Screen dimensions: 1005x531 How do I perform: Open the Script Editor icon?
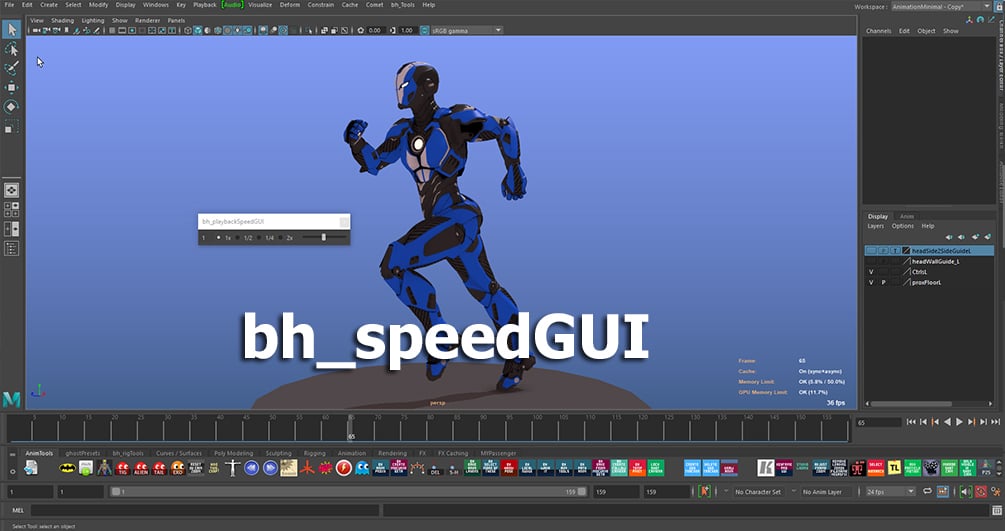tap(997, 510)
